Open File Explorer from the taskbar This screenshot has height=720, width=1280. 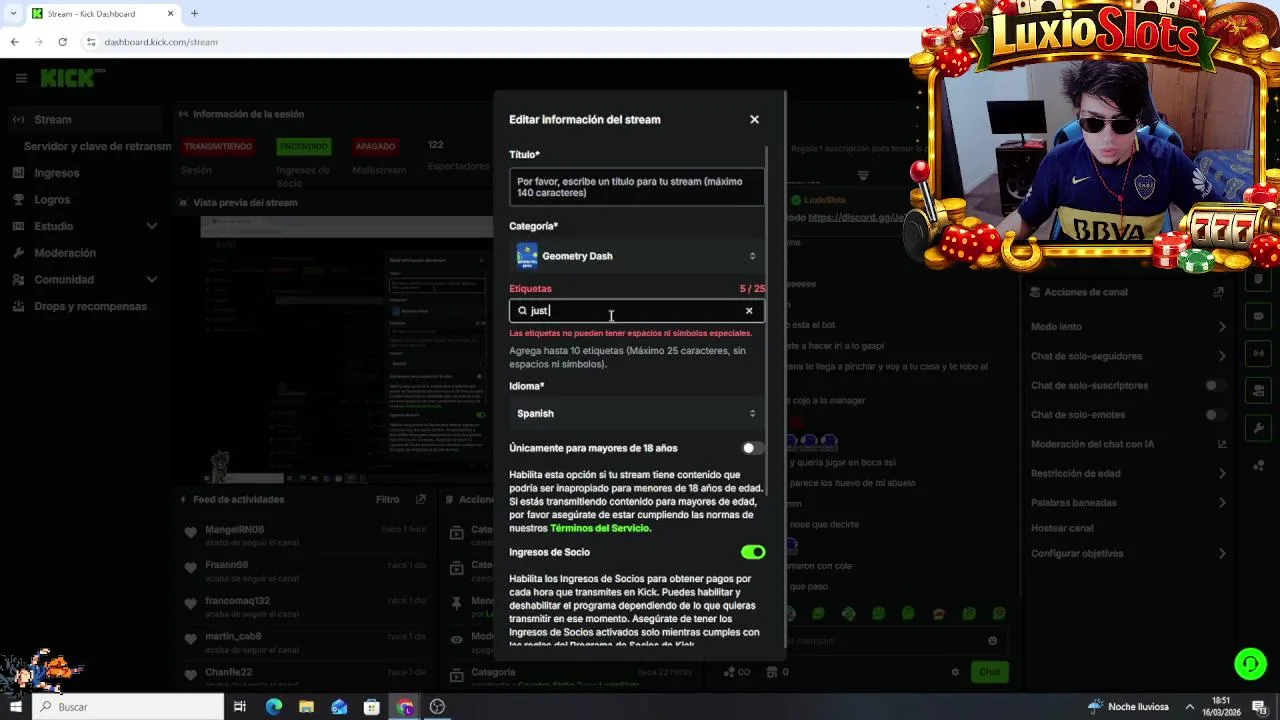click(x=306, y=707)
